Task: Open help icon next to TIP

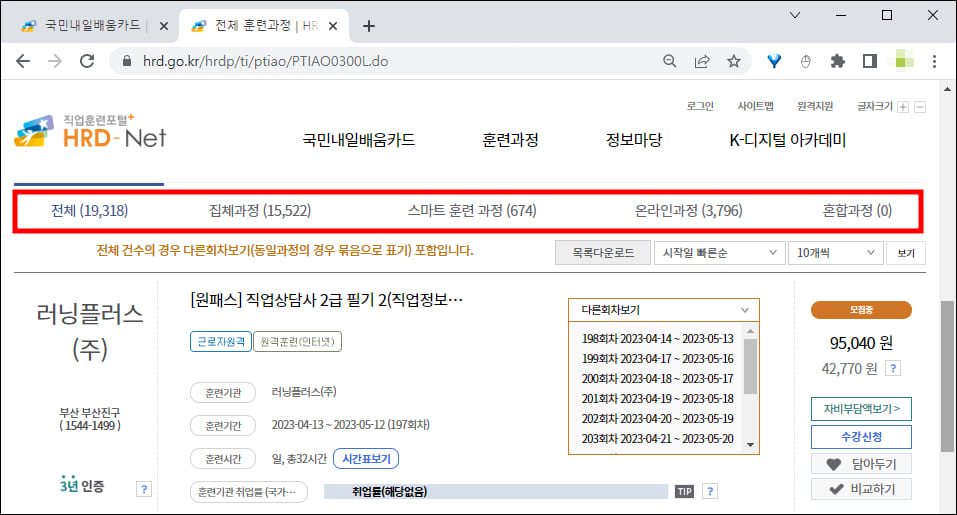Action: point(710,491)
